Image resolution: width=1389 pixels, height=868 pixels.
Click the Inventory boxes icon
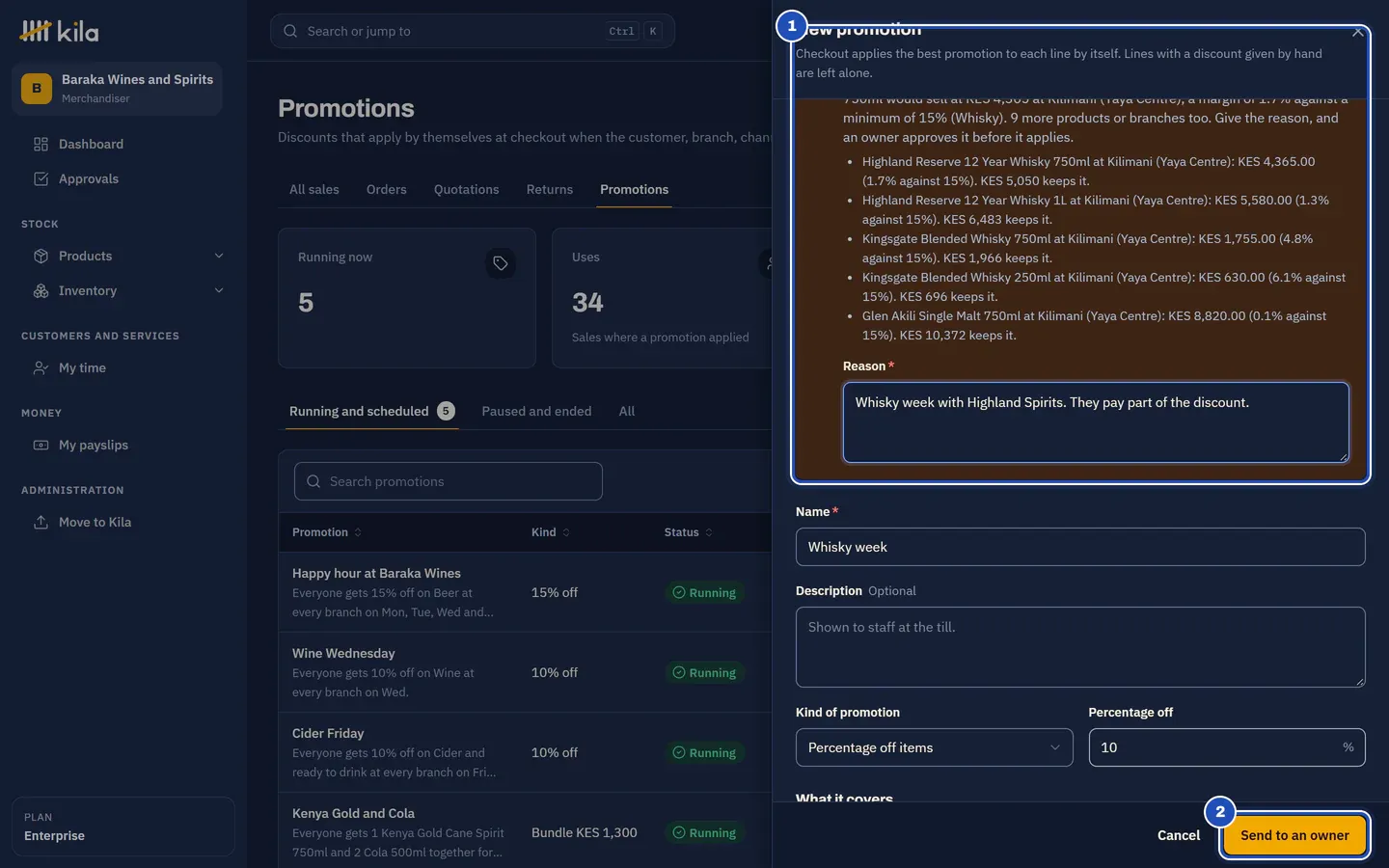41,291
